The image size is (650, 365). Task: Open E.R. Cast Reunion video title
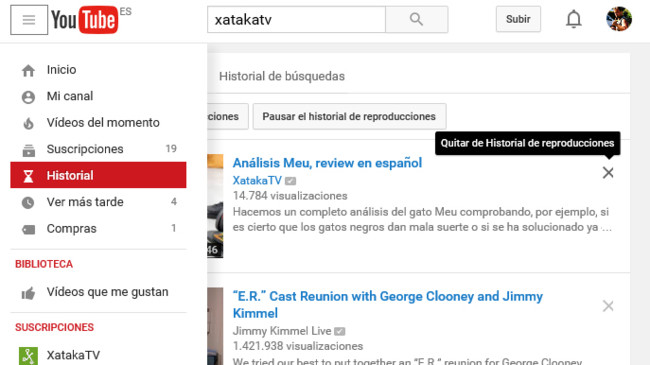(388, 304)
